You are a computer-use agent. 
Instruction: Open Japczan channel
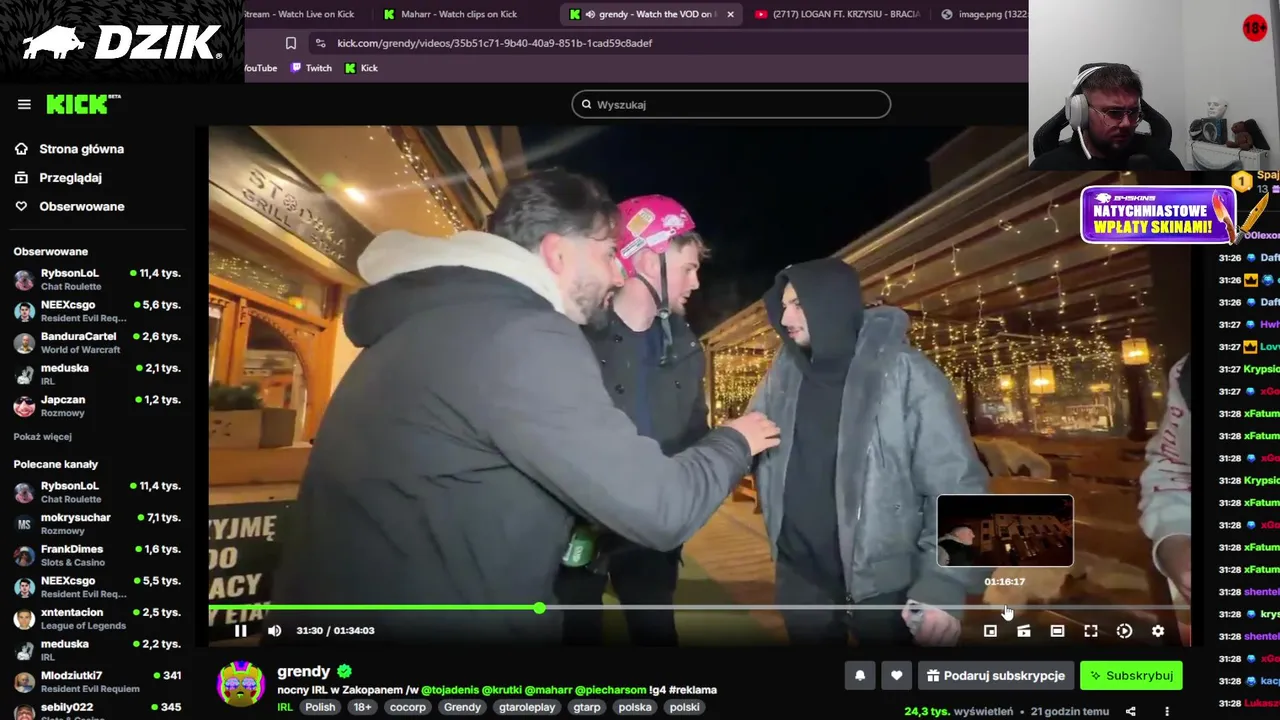tap(97, 406)
